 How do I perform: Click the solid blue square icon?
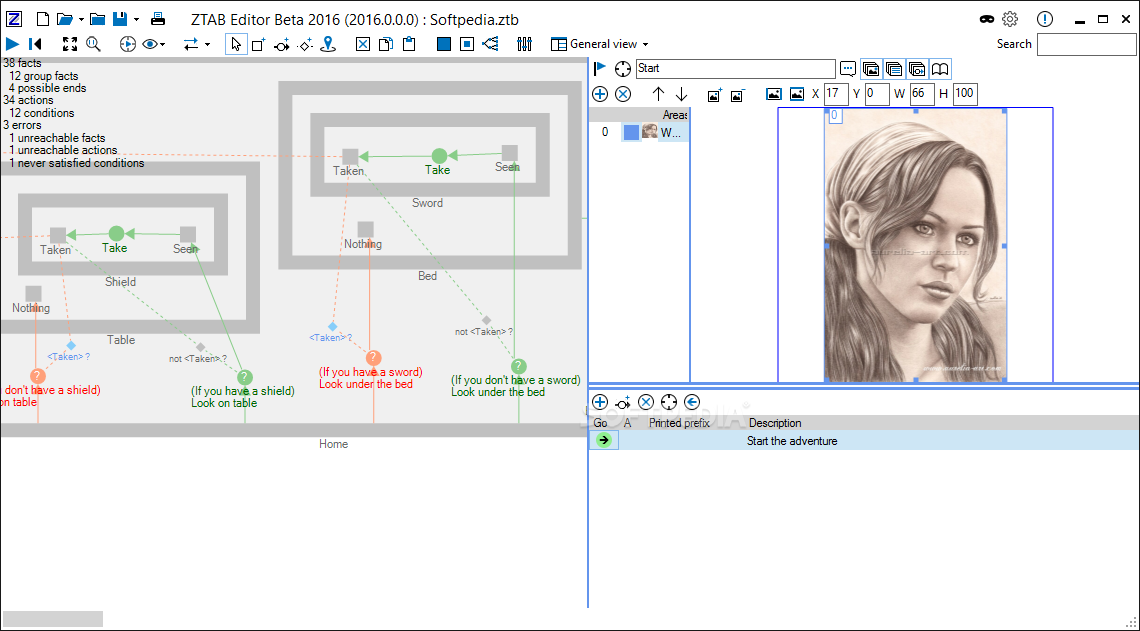pos(443,44)
